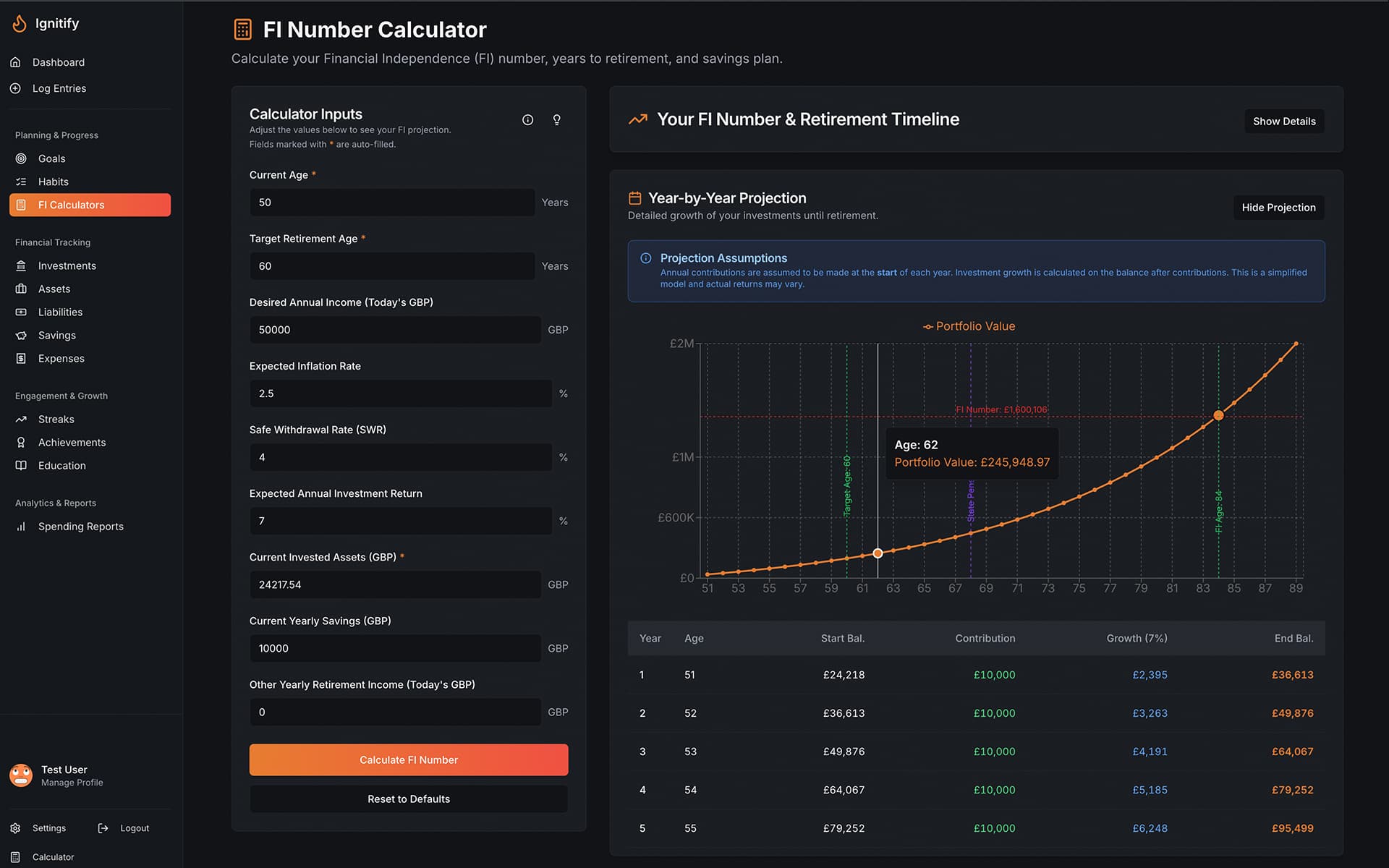Click the FI Age 84 chart marker
The width and height of the screenshot is (1389, 868).
1218,415
